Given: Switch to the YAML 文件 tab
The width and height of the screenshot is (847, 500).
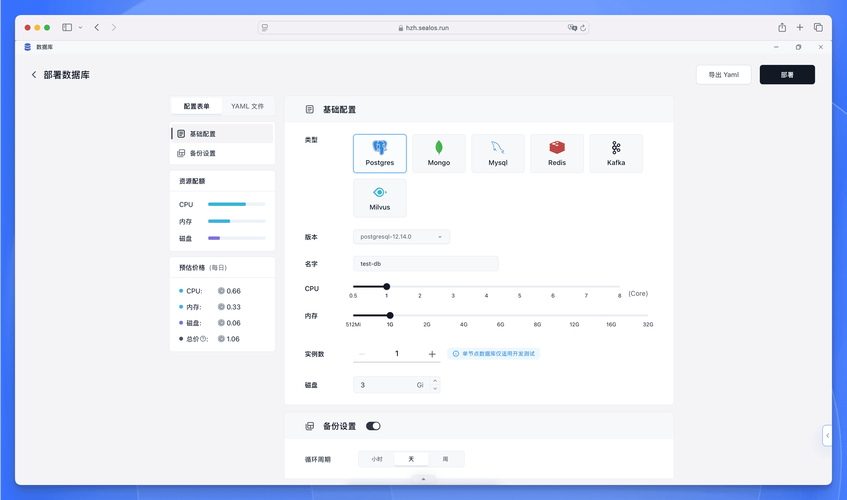Looking at the screenshot, I should pos(247,106).
